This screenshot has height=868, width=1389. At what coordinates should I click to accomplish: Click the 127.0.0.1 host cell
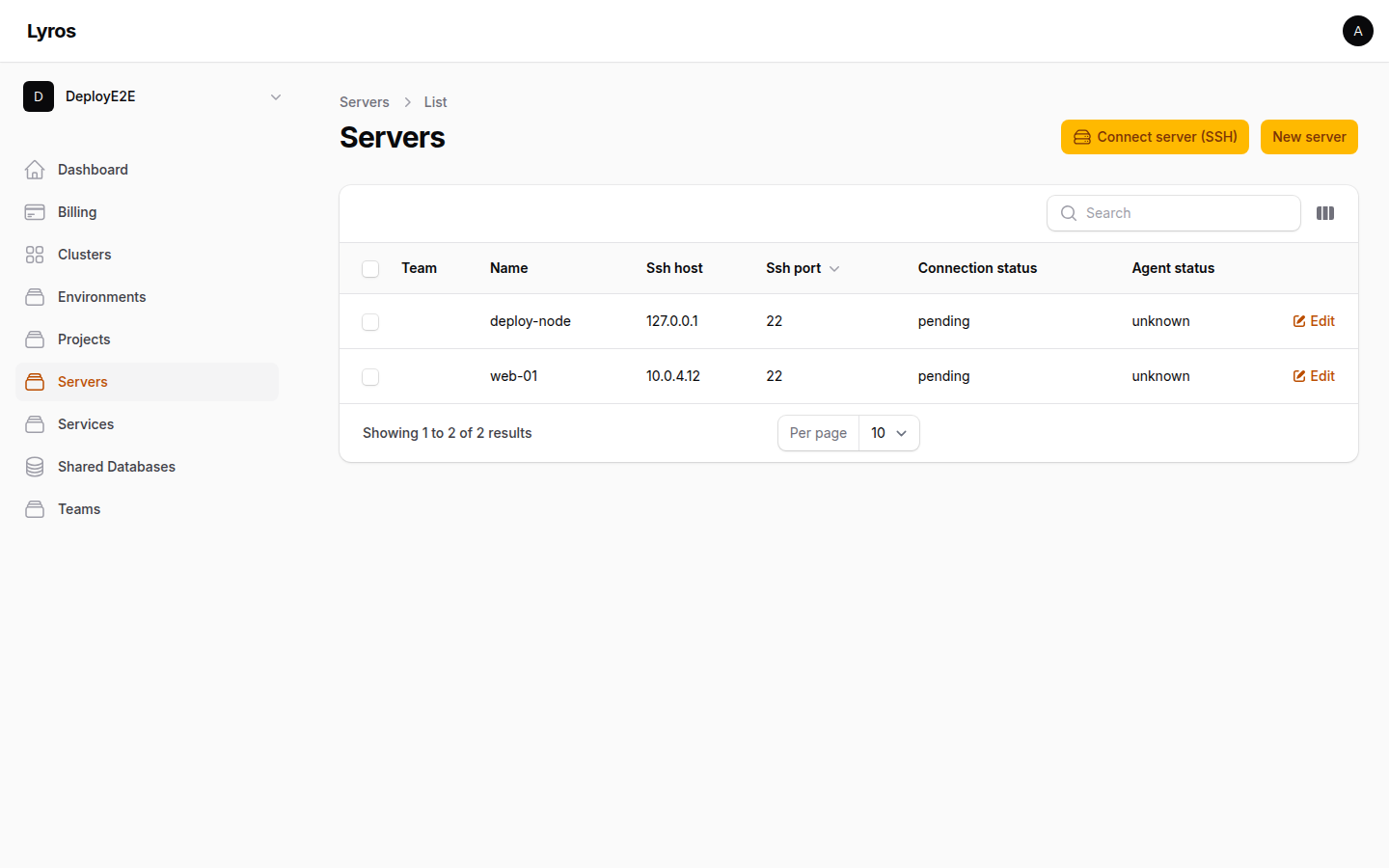(x=672, y=321)
